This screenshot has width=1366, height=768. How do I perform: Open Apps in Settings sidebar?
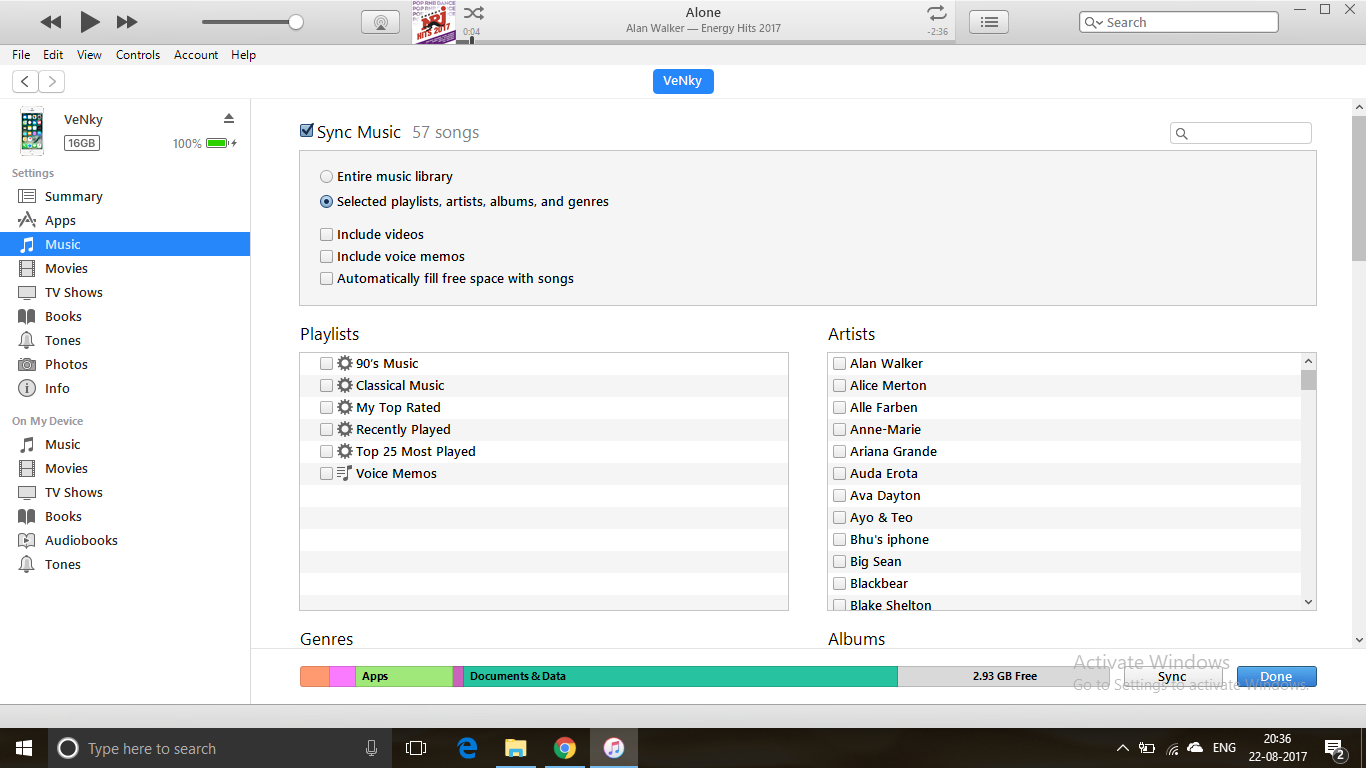[x=125, y=221]
